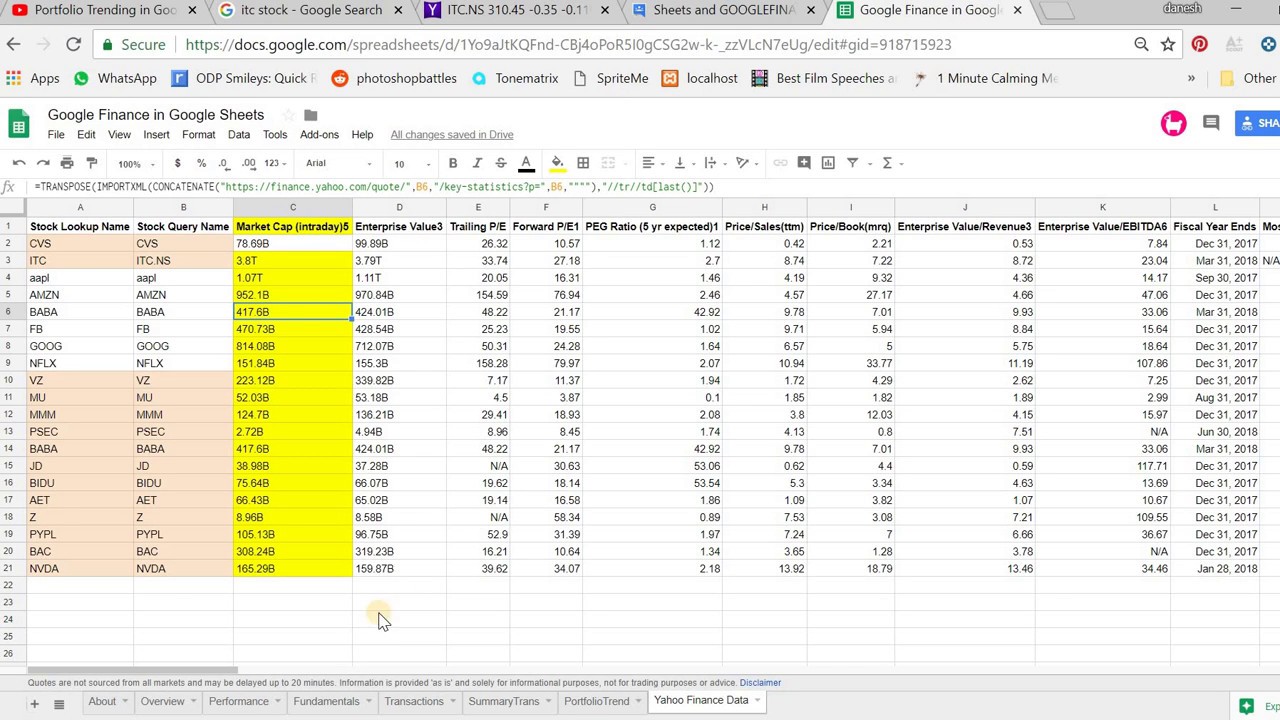Open the Insert menu
1280x720 pixels.
[156, 135]
